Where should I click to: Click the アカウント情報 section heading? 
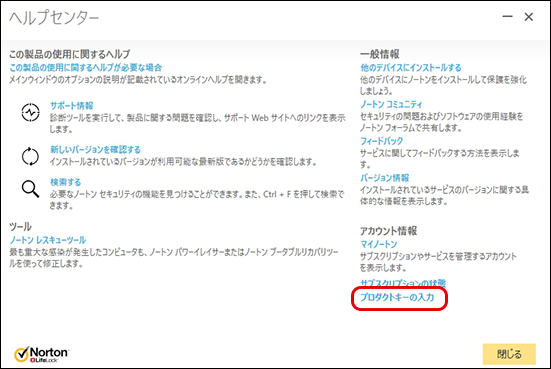[x=388, y=231]
